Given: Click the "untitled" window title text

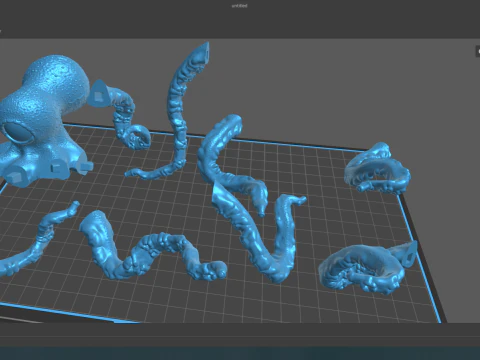Looking at the screenshot, I should 239,6.
